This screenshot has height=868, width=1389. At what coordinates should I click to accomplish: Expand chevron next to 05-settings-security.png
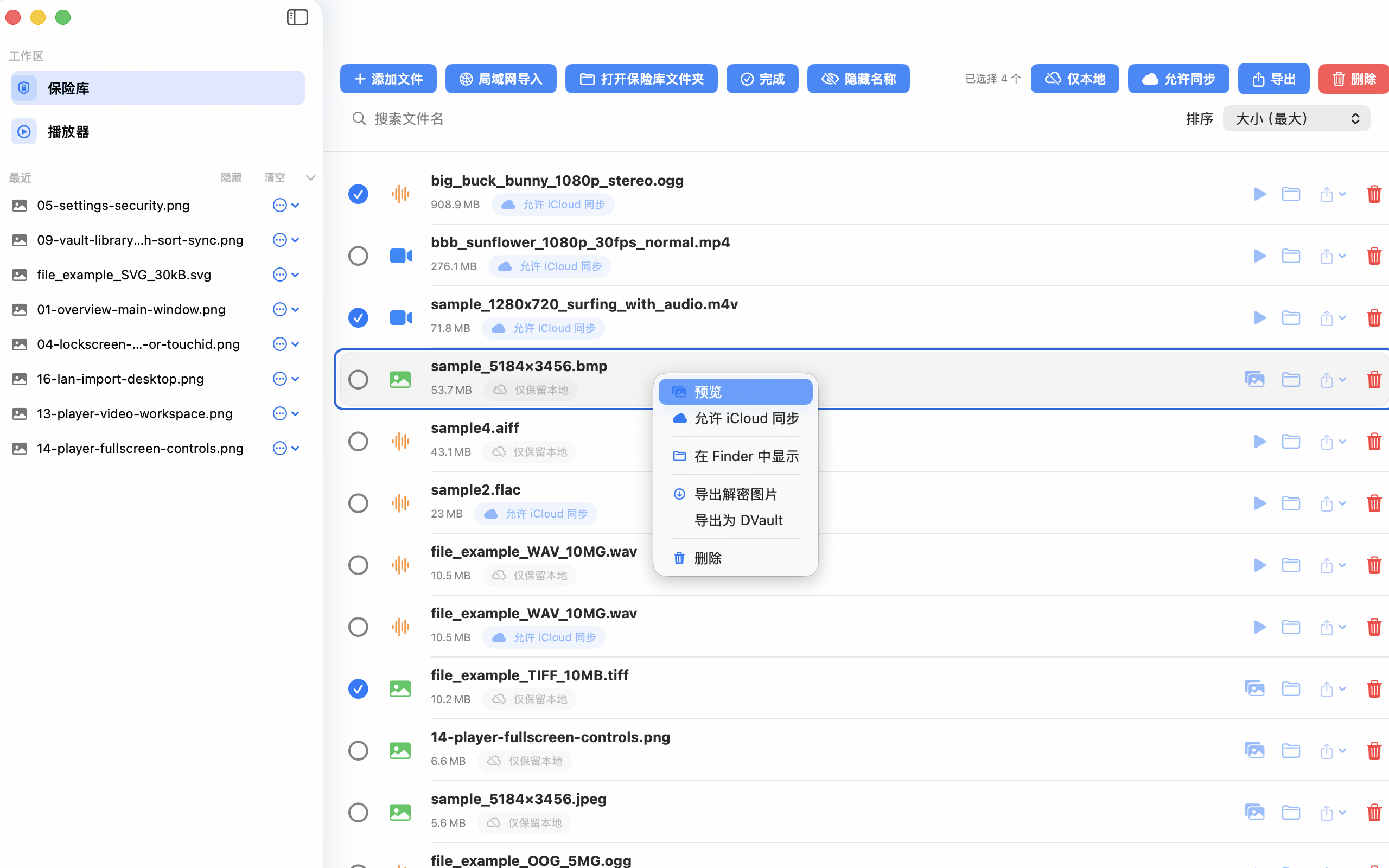coord(295,205)
